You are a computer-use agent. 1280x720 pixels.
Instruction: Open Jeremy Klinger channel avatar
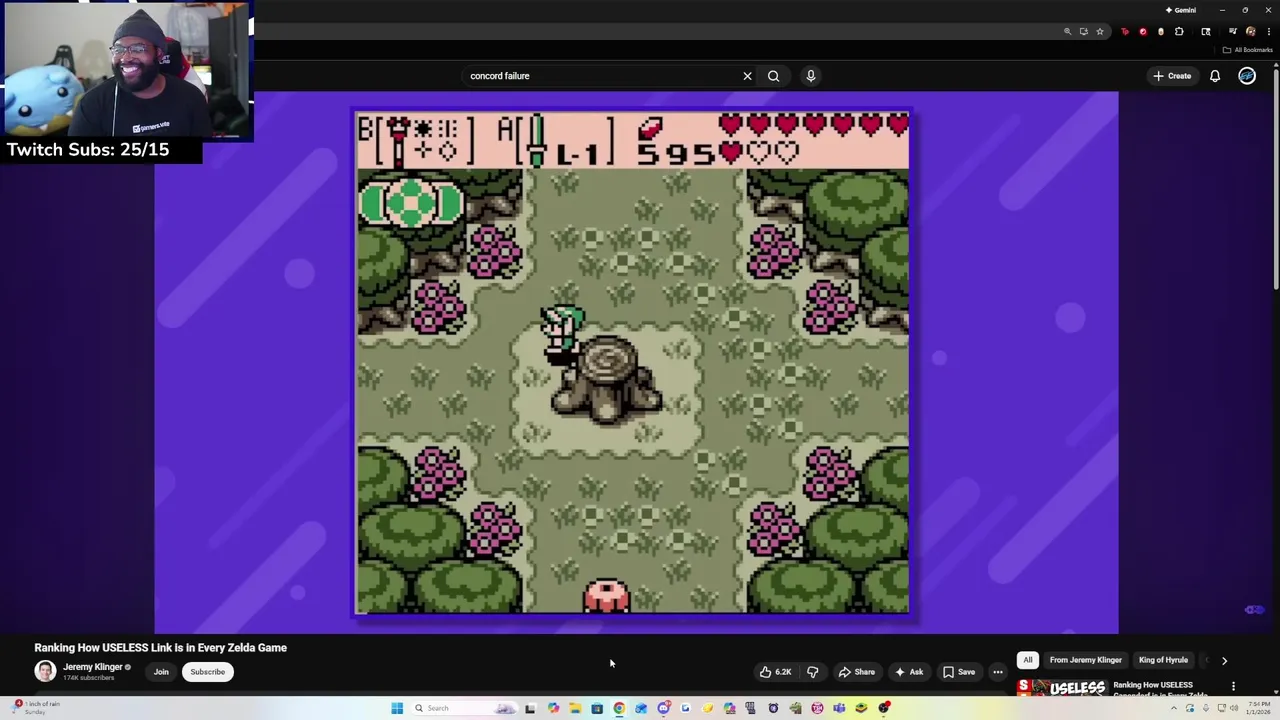45,671
